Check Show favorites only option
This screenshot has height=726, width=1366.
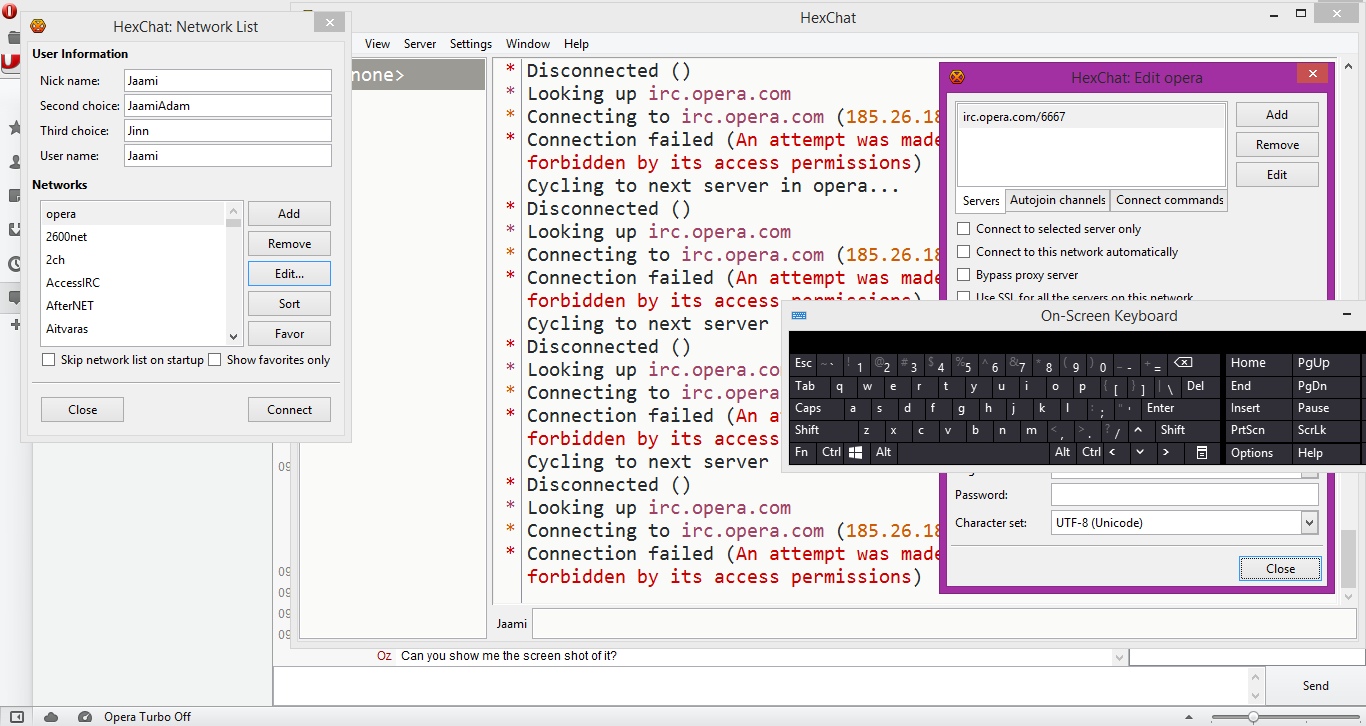click(214, 359)
